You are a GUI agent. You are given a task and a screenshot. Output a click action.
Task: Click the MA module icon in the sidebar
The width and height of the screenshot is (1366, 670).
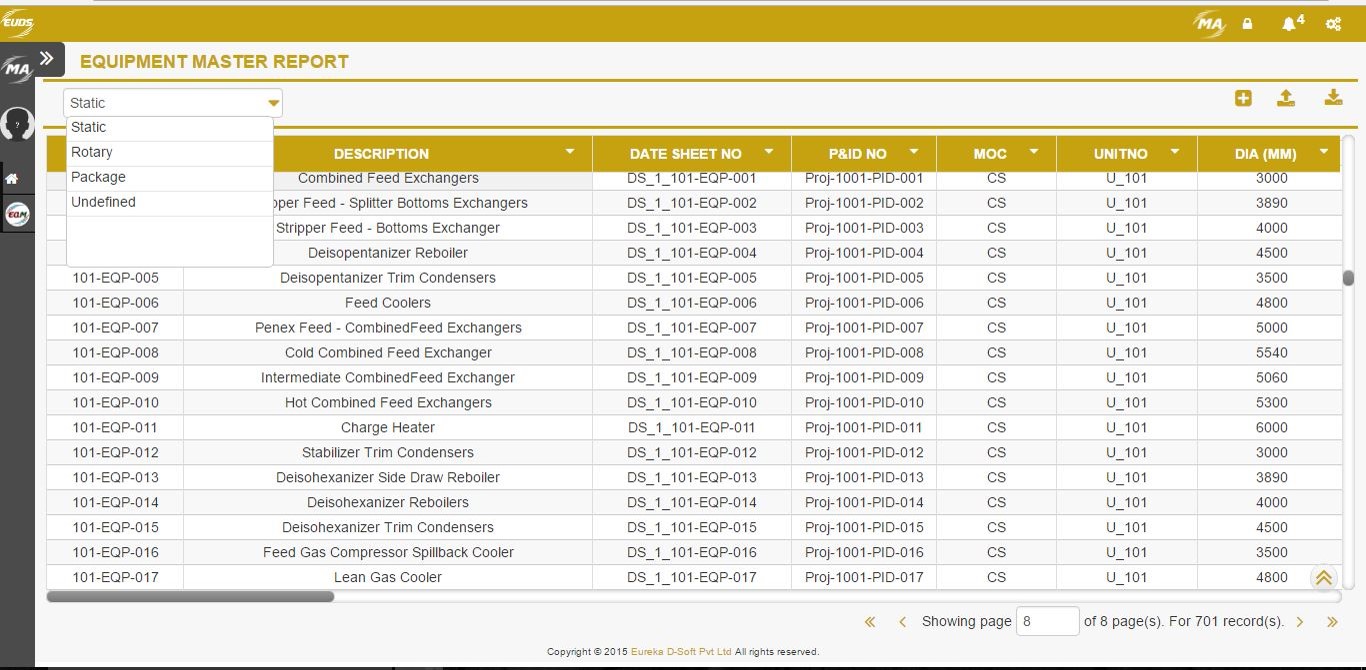17,70
